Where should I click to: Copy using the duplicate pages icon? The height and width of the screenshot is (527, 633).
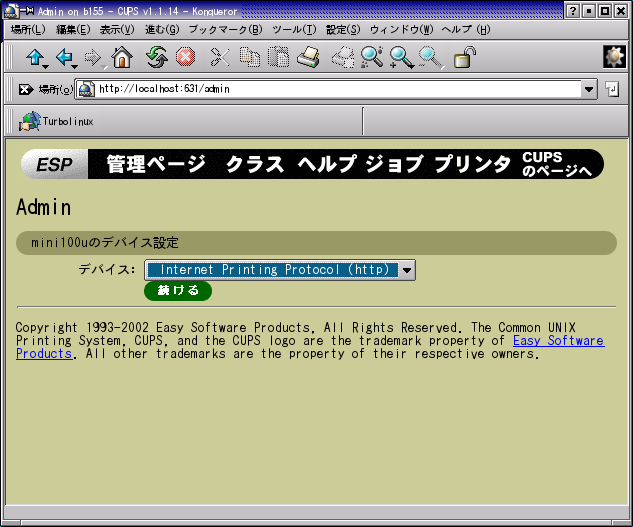pyautogui.click(x=250, y=57)
